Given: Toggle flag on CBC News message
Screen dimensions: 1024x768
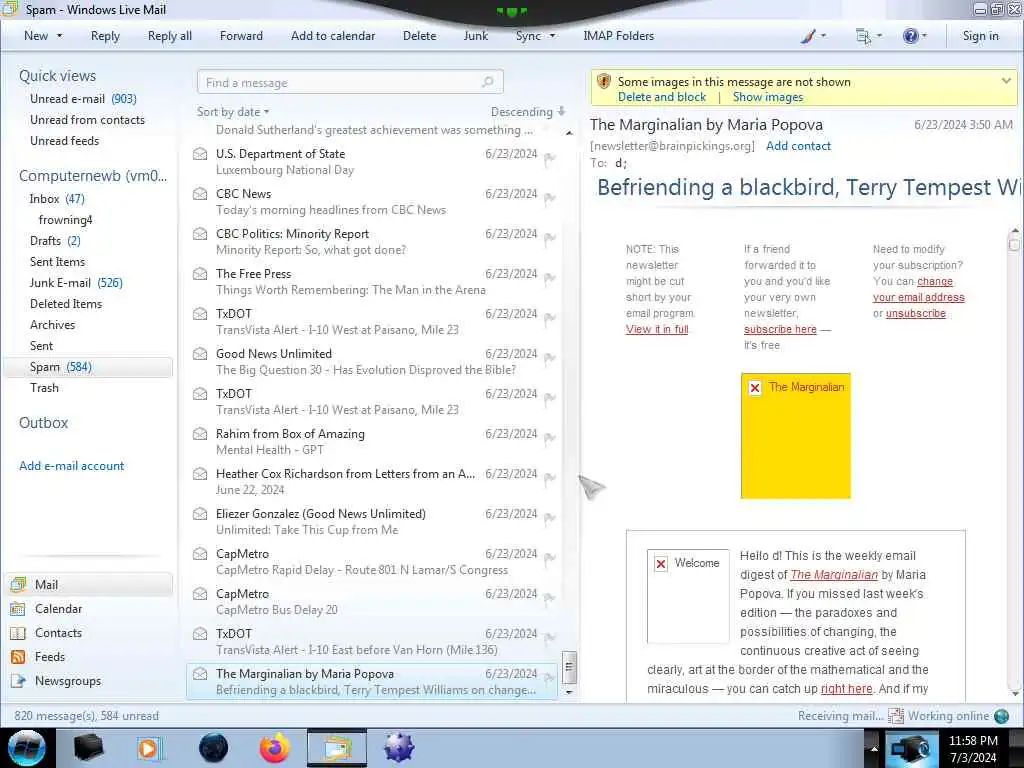Looking at the screenshot, I should click(550, 198).
